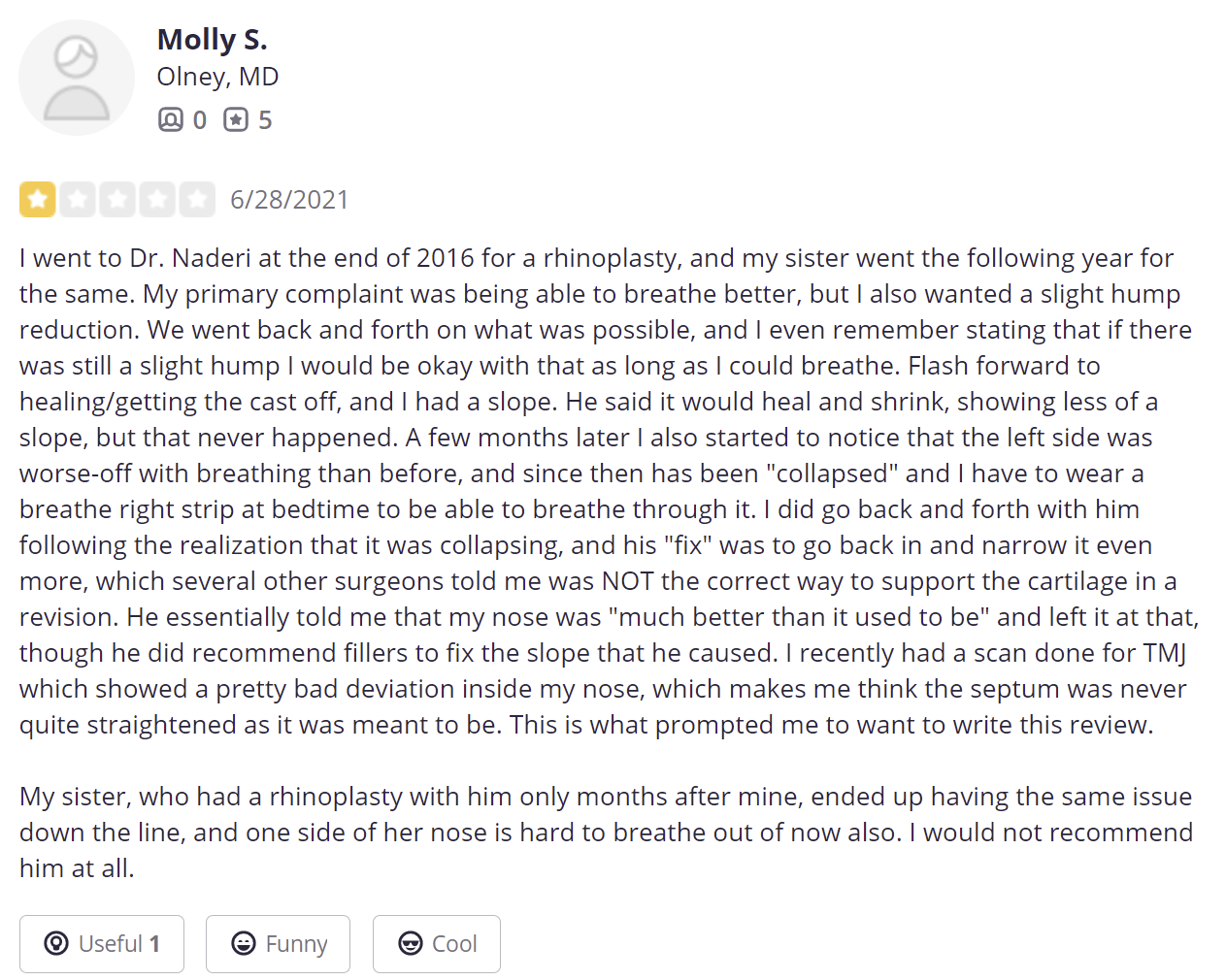This screenshot has height=980, width=1226.
Task: Click the Olney, MD location text
Action: [x=217, y=77]
